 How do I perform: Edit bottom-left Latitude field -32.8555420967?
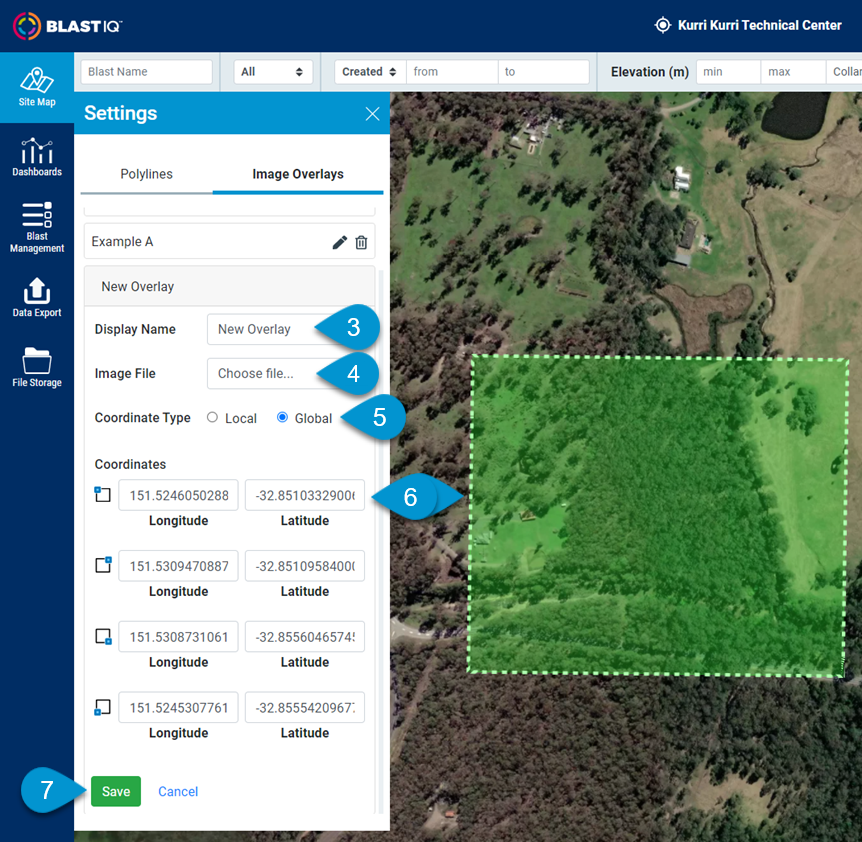305,708
